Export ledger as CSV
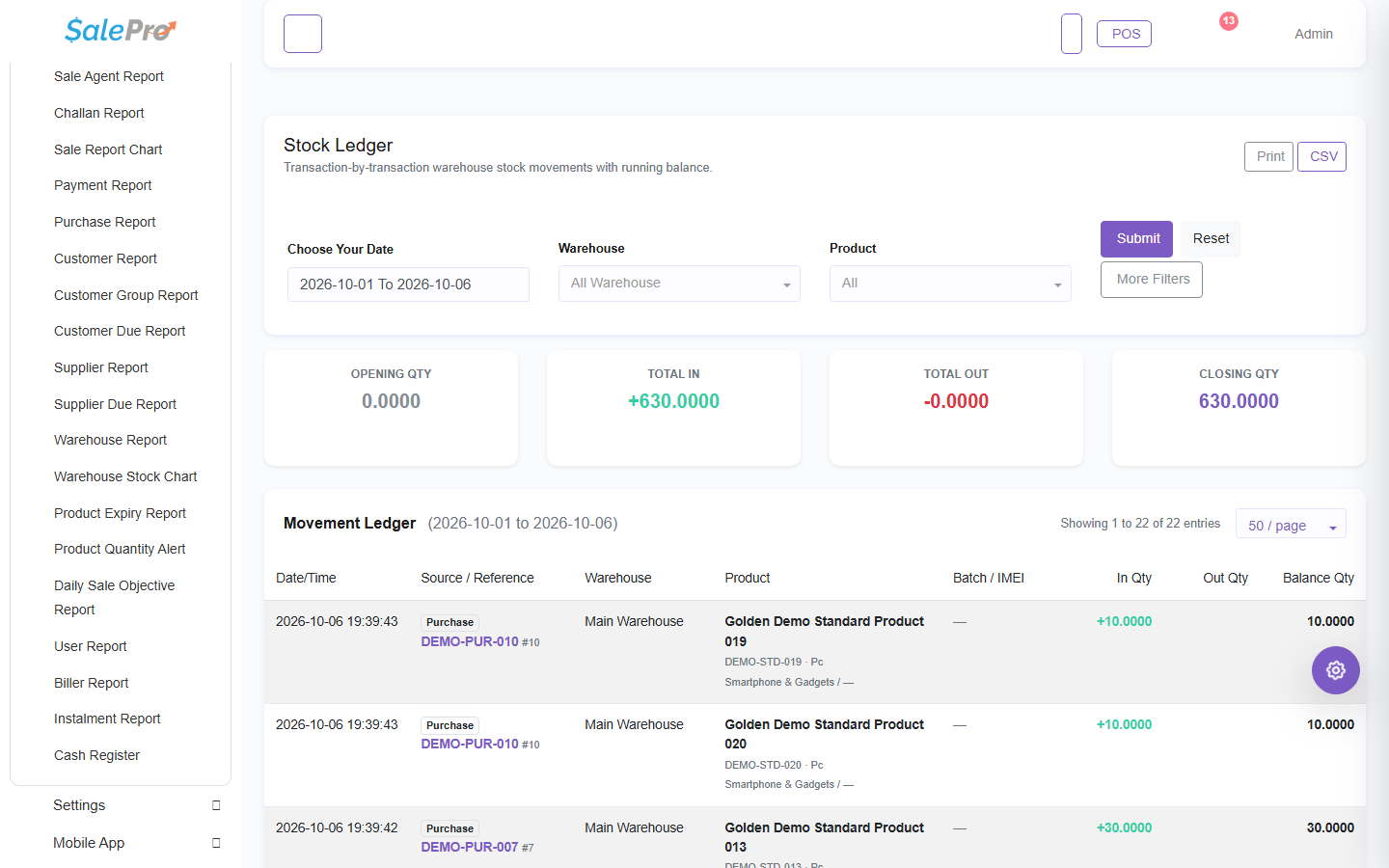 tap(1322, 156)
